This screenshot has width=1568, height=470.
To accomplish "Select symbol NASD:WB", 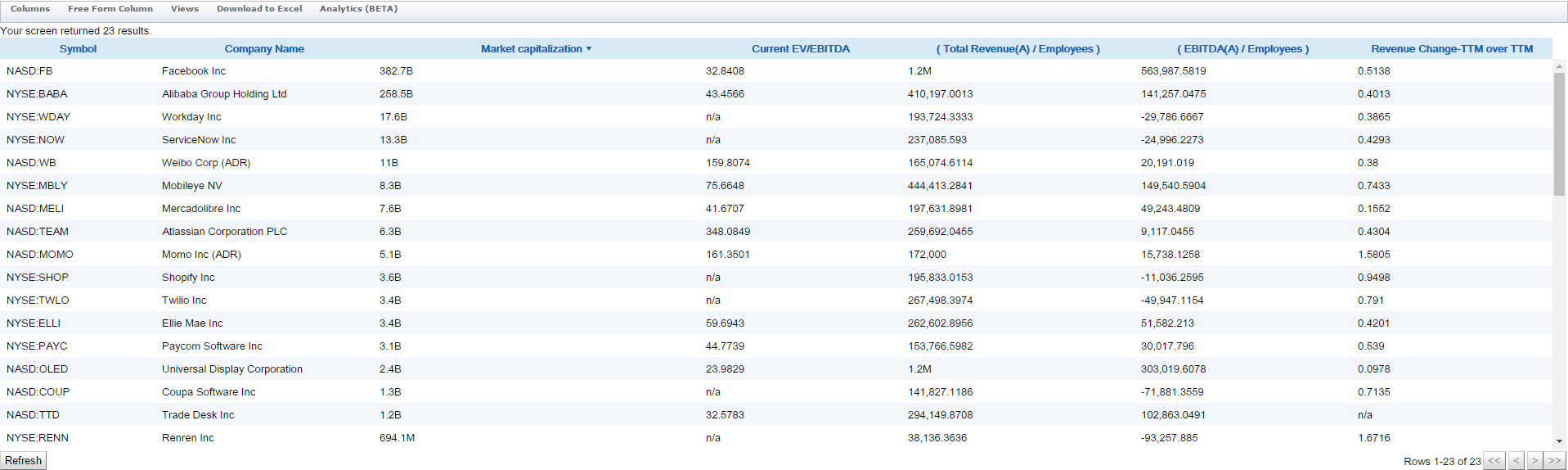I will point(31,163).
